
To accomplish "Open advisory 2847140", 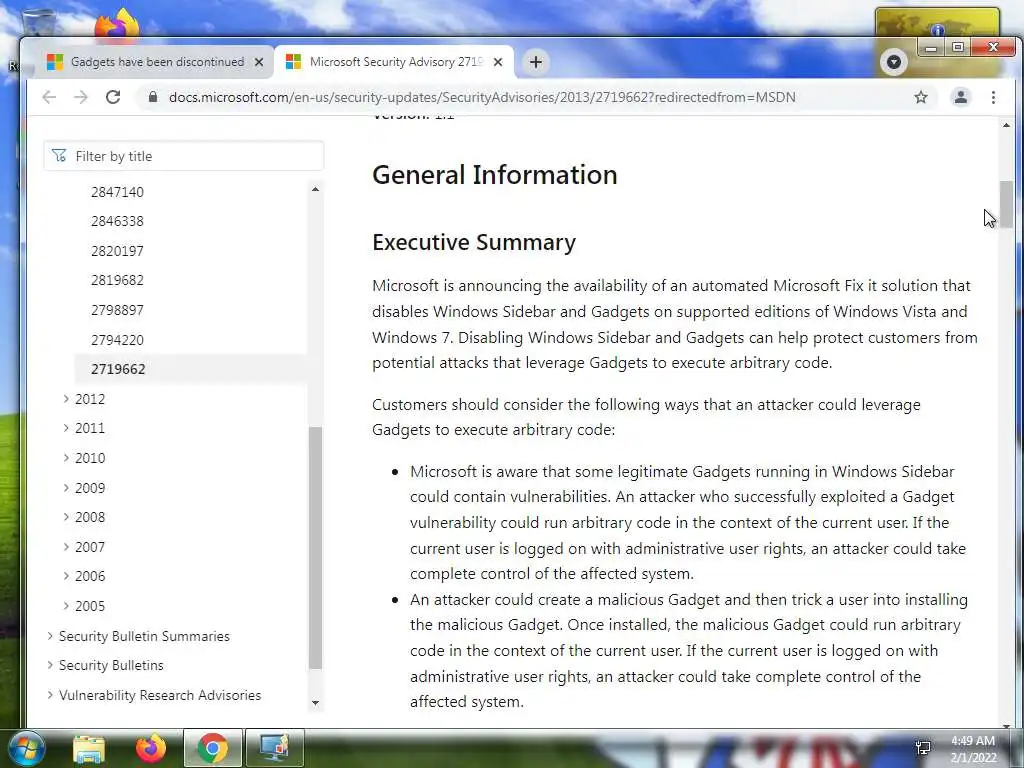I will pos(118,192).
